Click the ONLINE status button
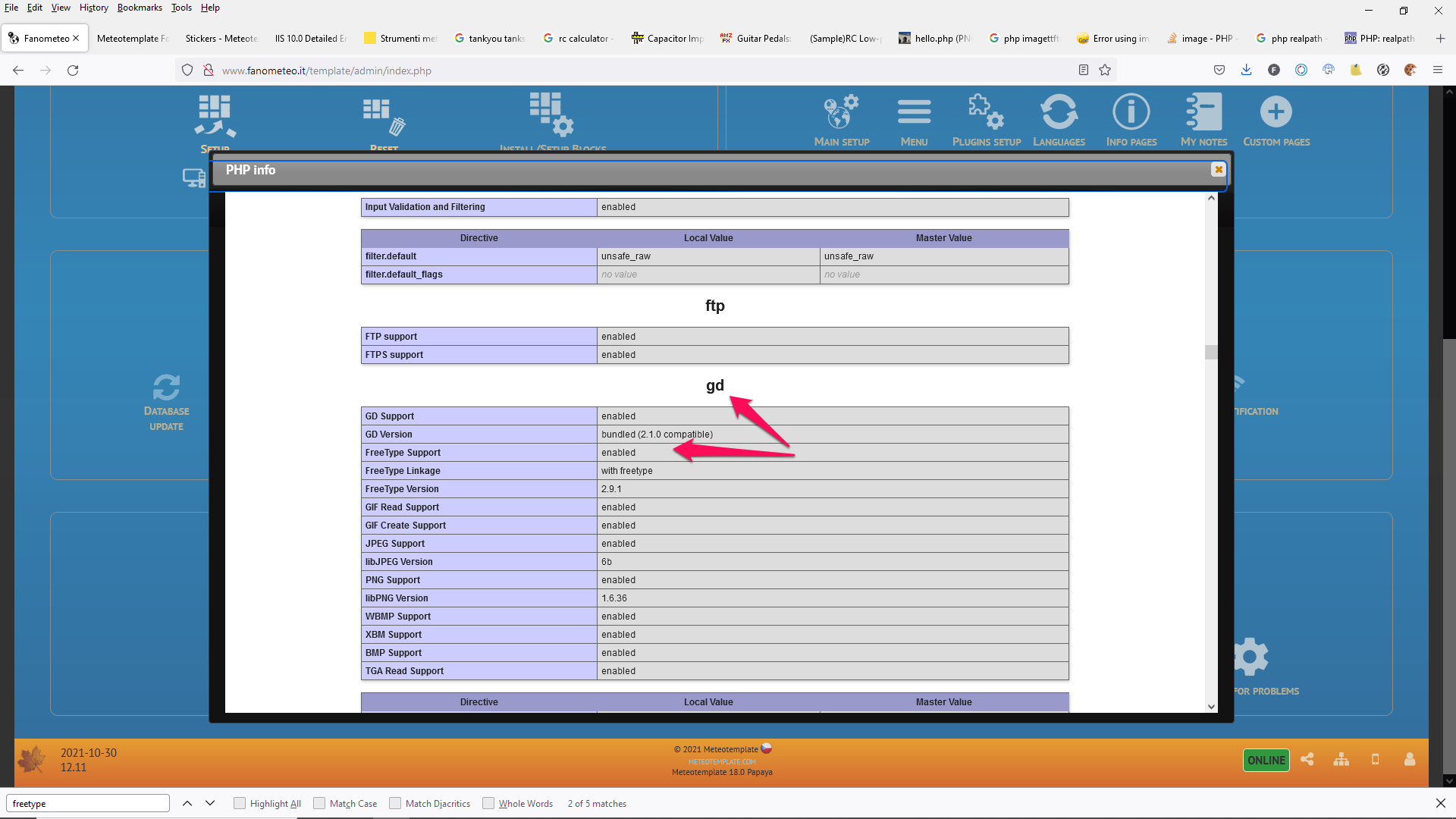This screenshot has height=819, width=1456. pos(1266,760)
